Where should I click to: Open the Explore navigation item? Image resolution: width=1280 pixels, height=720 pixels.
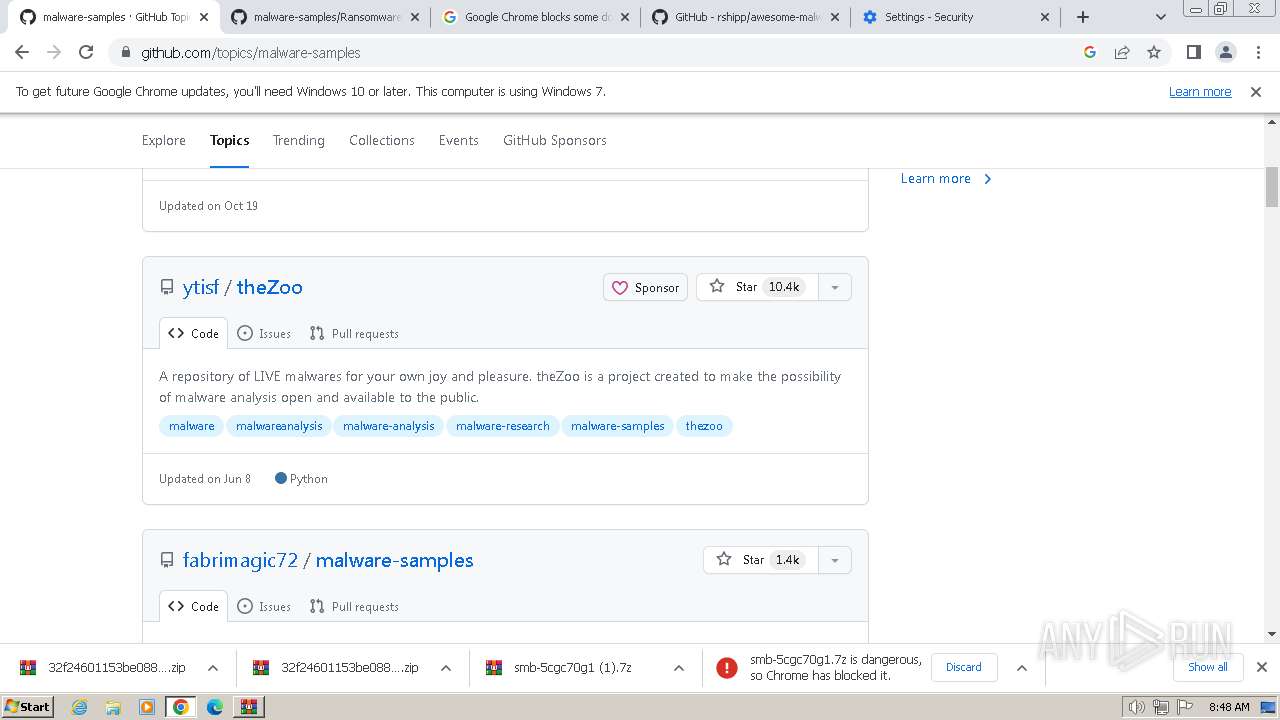pos(164,140)
